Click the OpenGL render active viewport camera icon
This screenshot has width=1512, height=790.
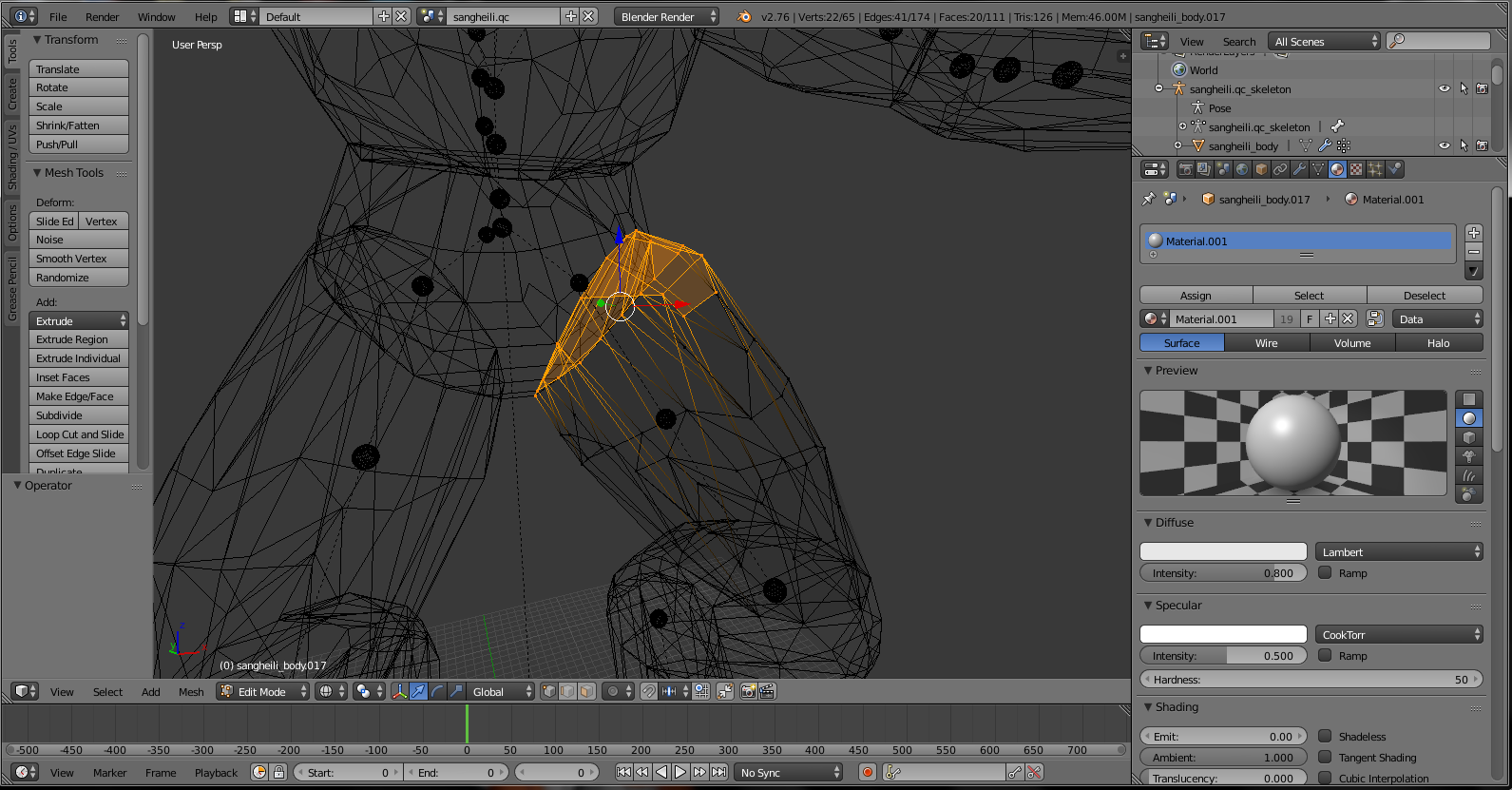pos(748,692)
